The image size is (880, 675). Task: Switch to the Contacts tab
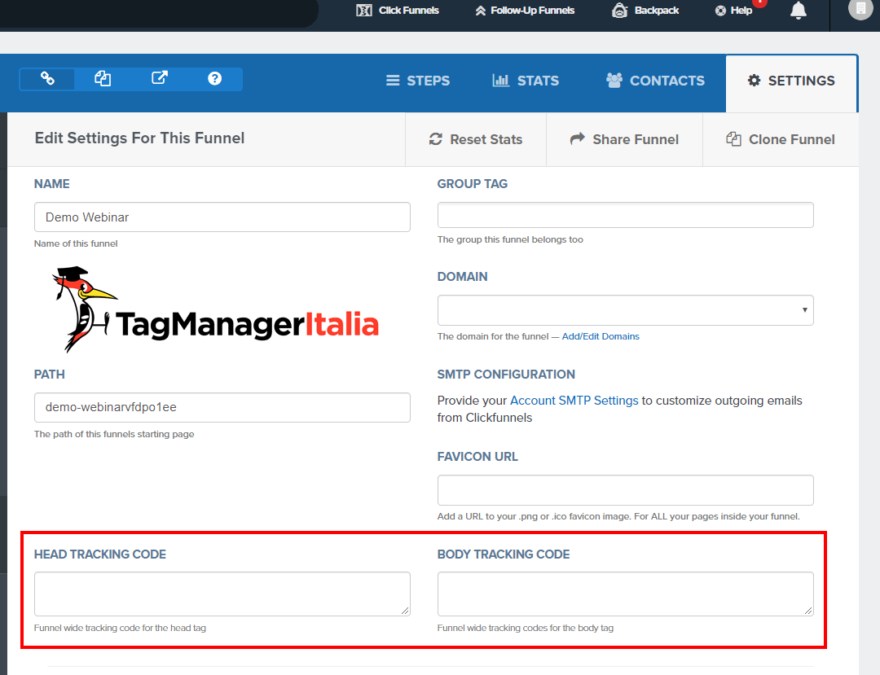[x=655, y=81]
